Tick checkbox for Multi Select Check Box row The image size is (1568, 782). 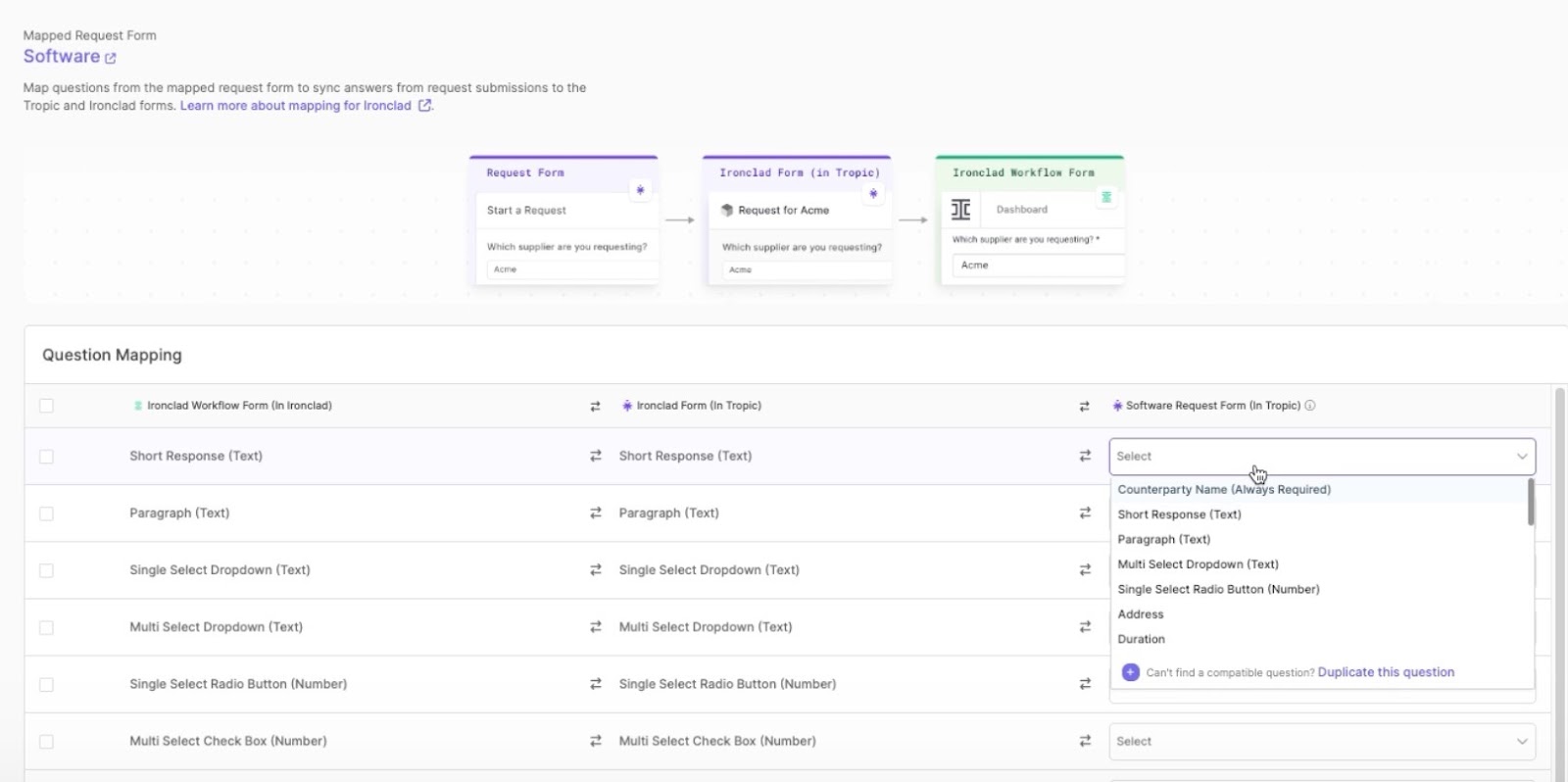(46, 742)
